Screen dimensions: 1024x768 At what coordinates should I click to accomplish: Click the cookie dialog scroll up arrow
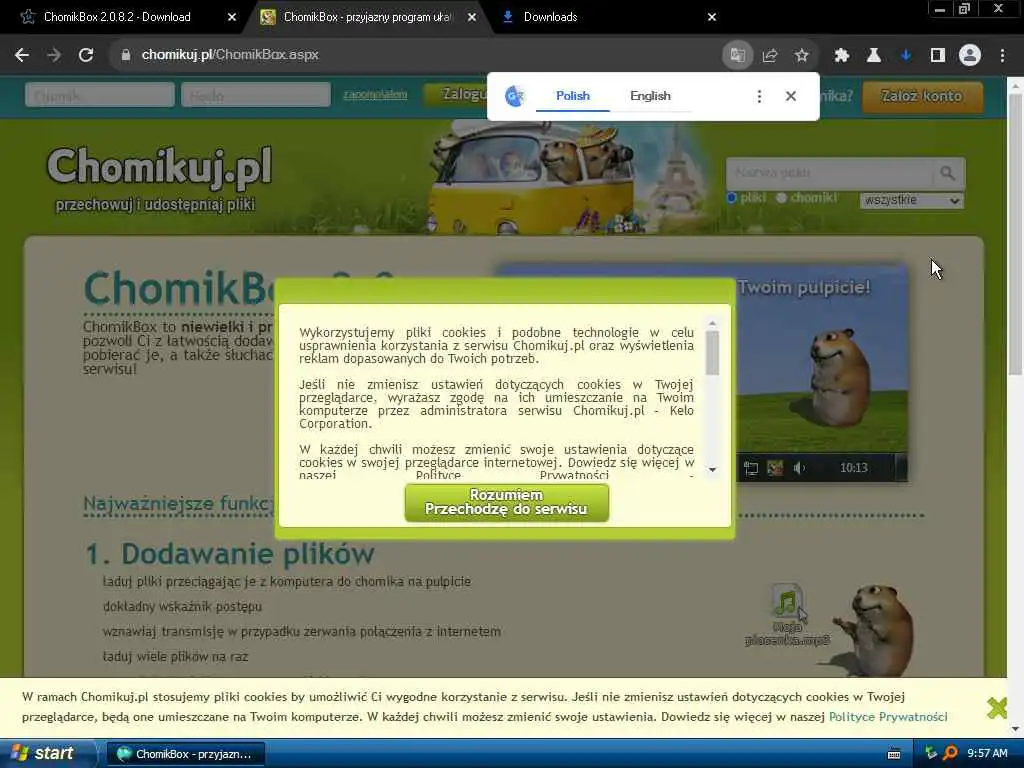[712, 323]
